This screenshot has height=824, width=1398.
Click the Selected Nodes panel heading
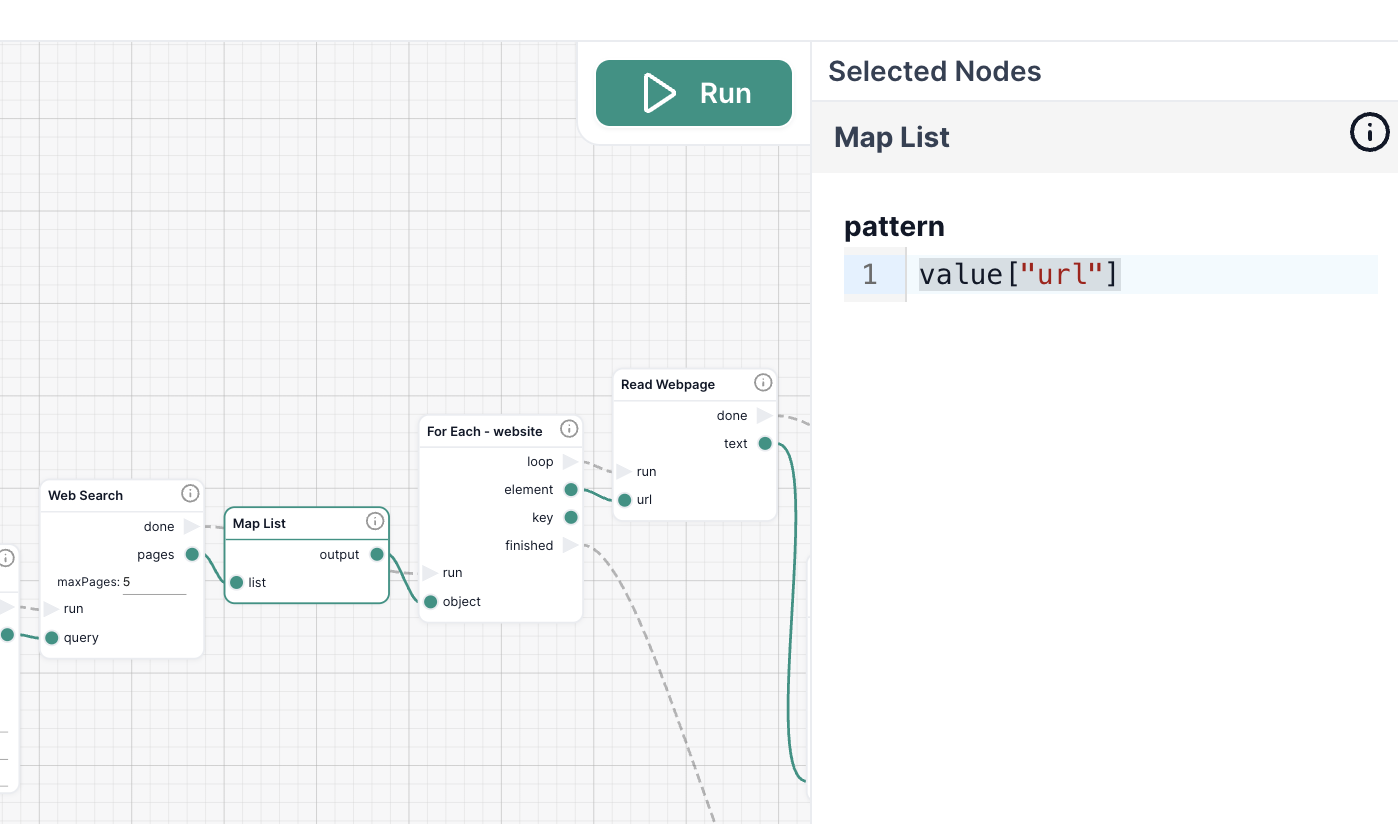pos(935,71)
